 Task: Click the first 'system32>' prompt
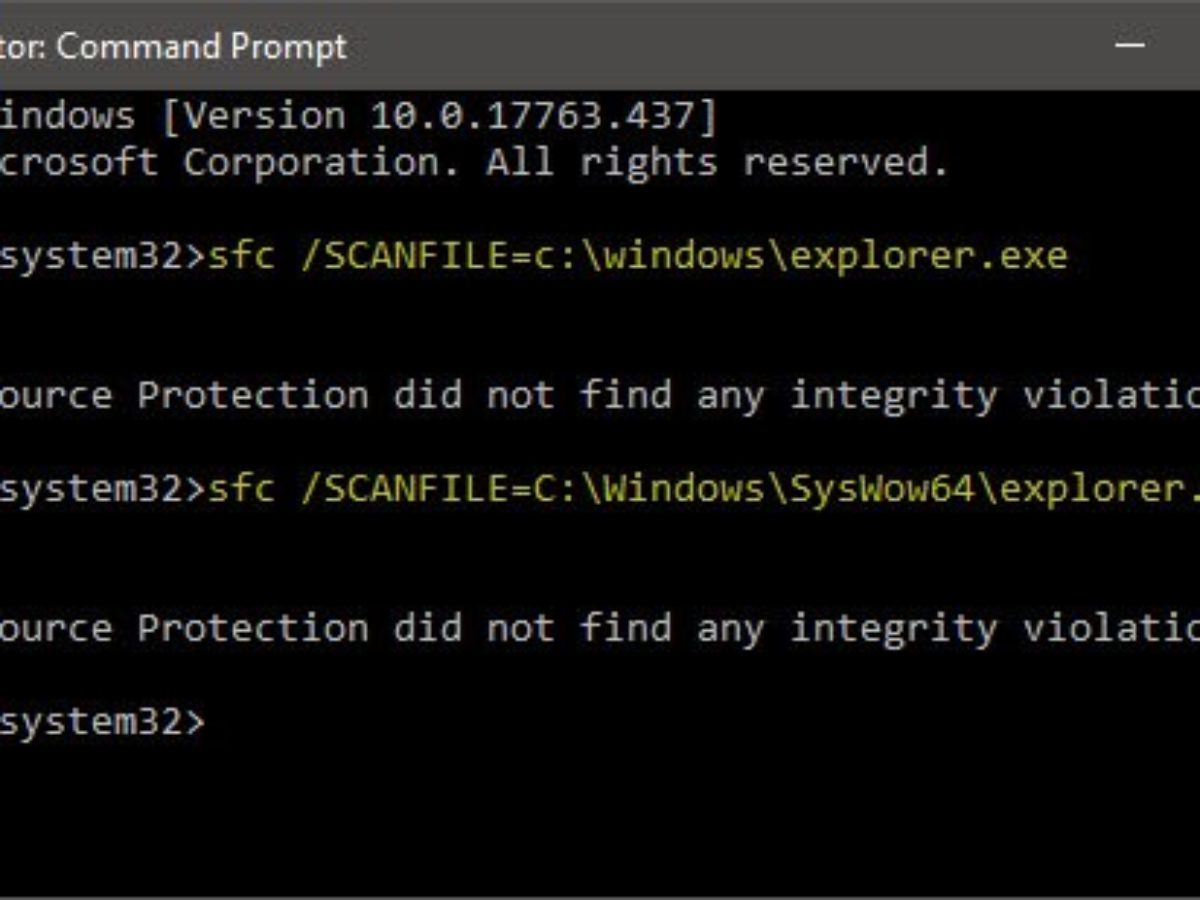coord(100,256)
